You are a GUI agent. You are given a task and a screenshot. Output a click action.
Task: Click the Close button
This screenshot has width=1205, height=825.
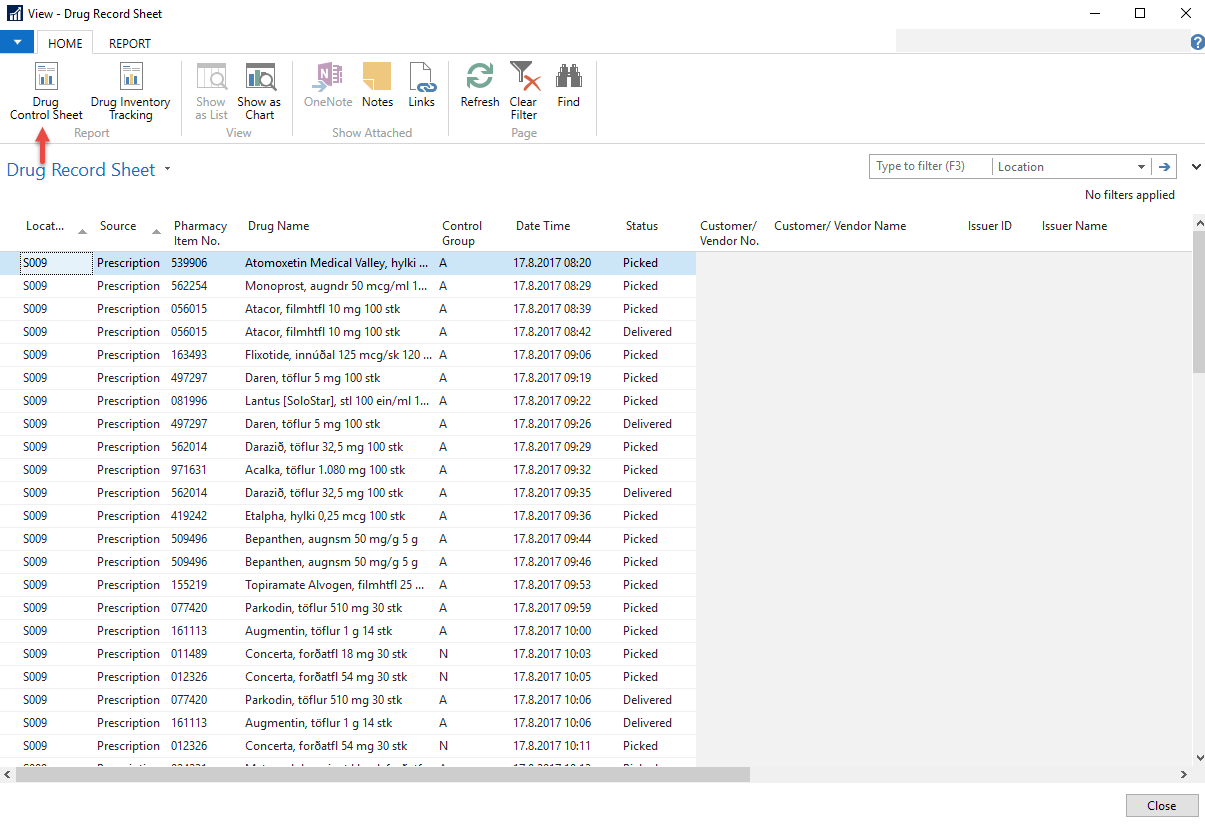1161,806
